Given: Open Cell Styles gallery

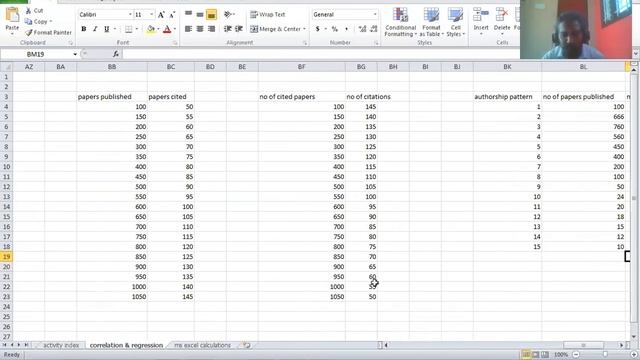Looking at the screenshot, I should click(456, 22).
